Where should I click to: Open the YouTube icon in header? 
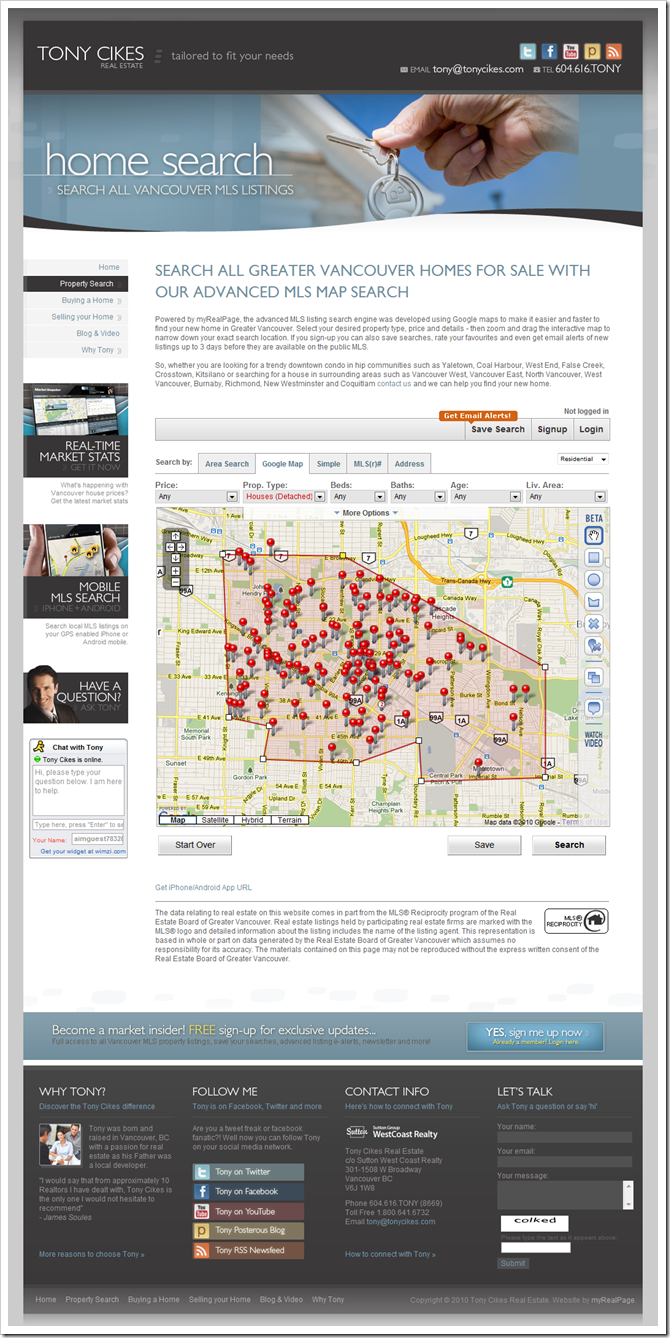pyautogui.click(x=571, y=52)
